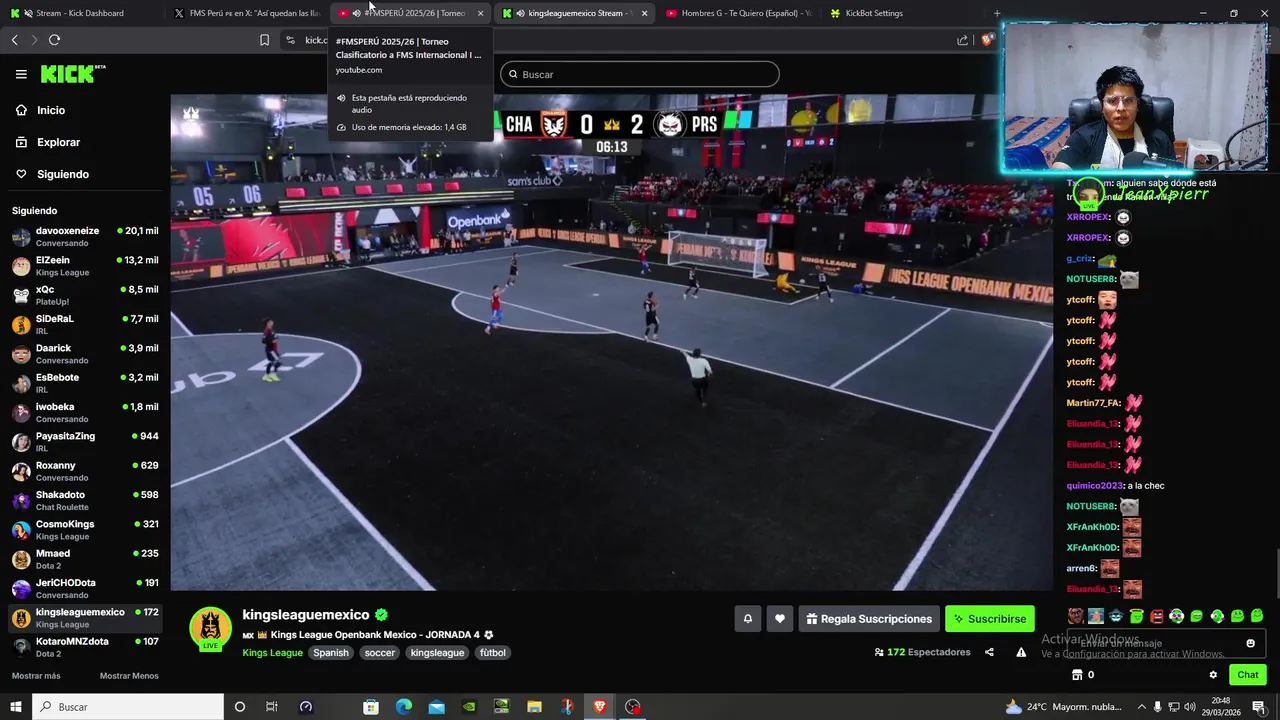The height and width of the screenshot is (720, 1280).
Task: Open Shakadoto channel in sidebar
Action: pos(85,500)
